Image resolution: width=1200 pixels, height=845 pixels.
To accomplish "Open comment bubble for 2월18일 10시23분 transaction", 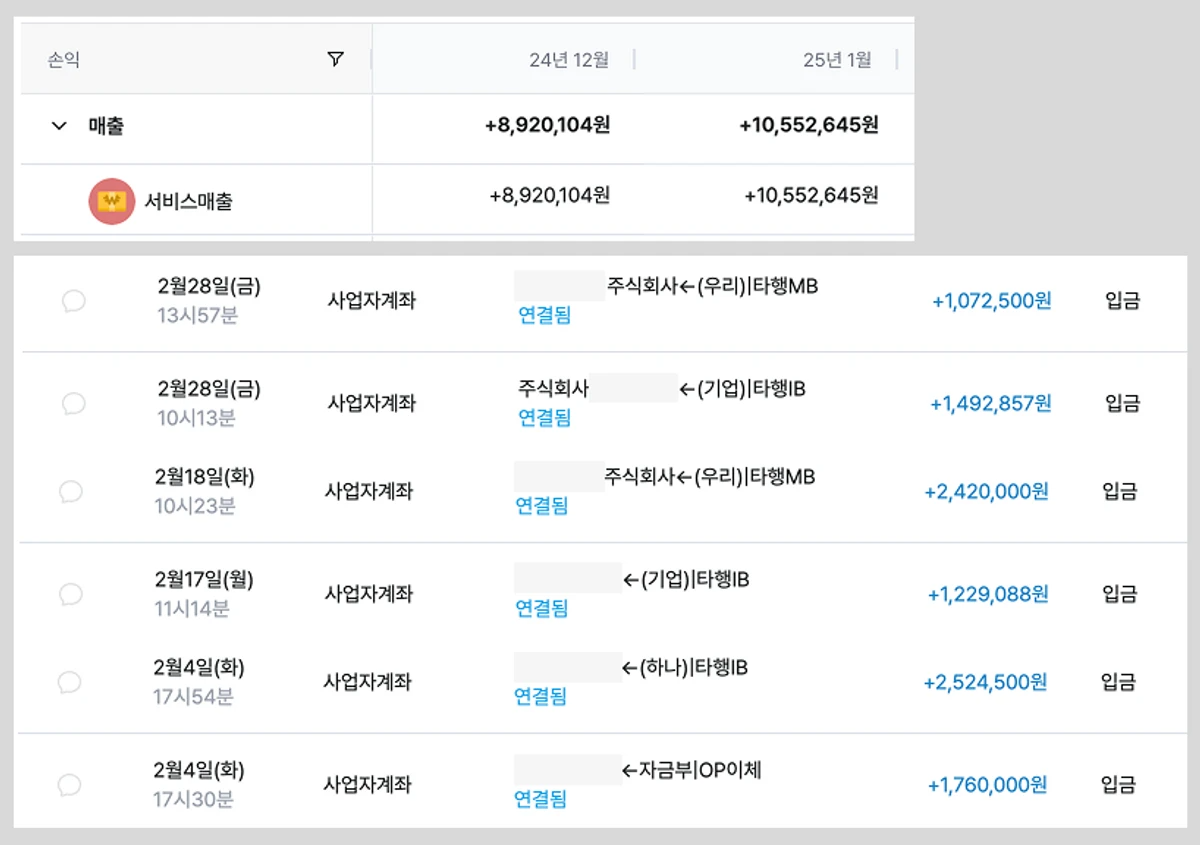I will pos(71,491).
